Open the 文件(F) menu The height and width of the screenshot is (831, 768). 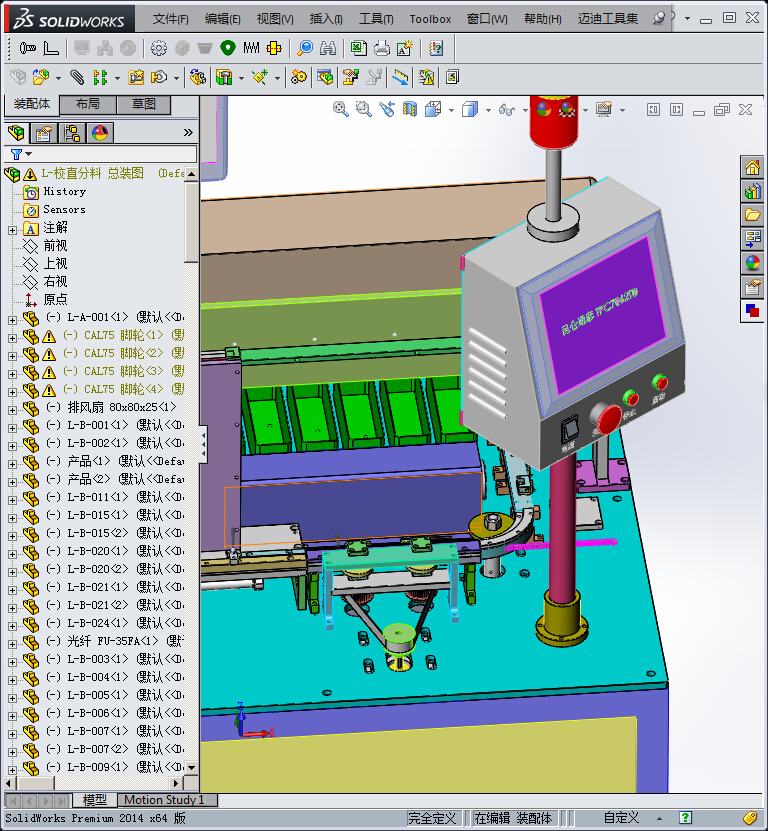[171, 19]
